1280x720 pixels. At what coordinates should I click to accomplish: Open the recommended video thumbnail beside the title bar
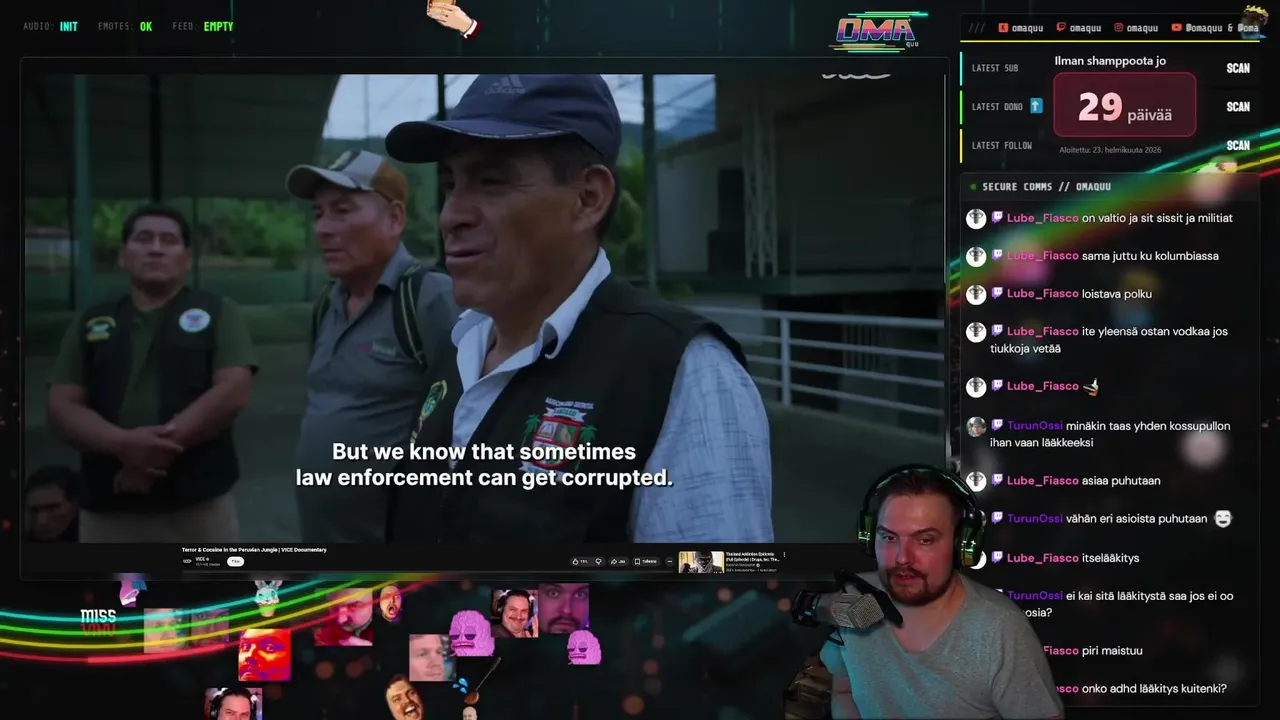[701, 562]
